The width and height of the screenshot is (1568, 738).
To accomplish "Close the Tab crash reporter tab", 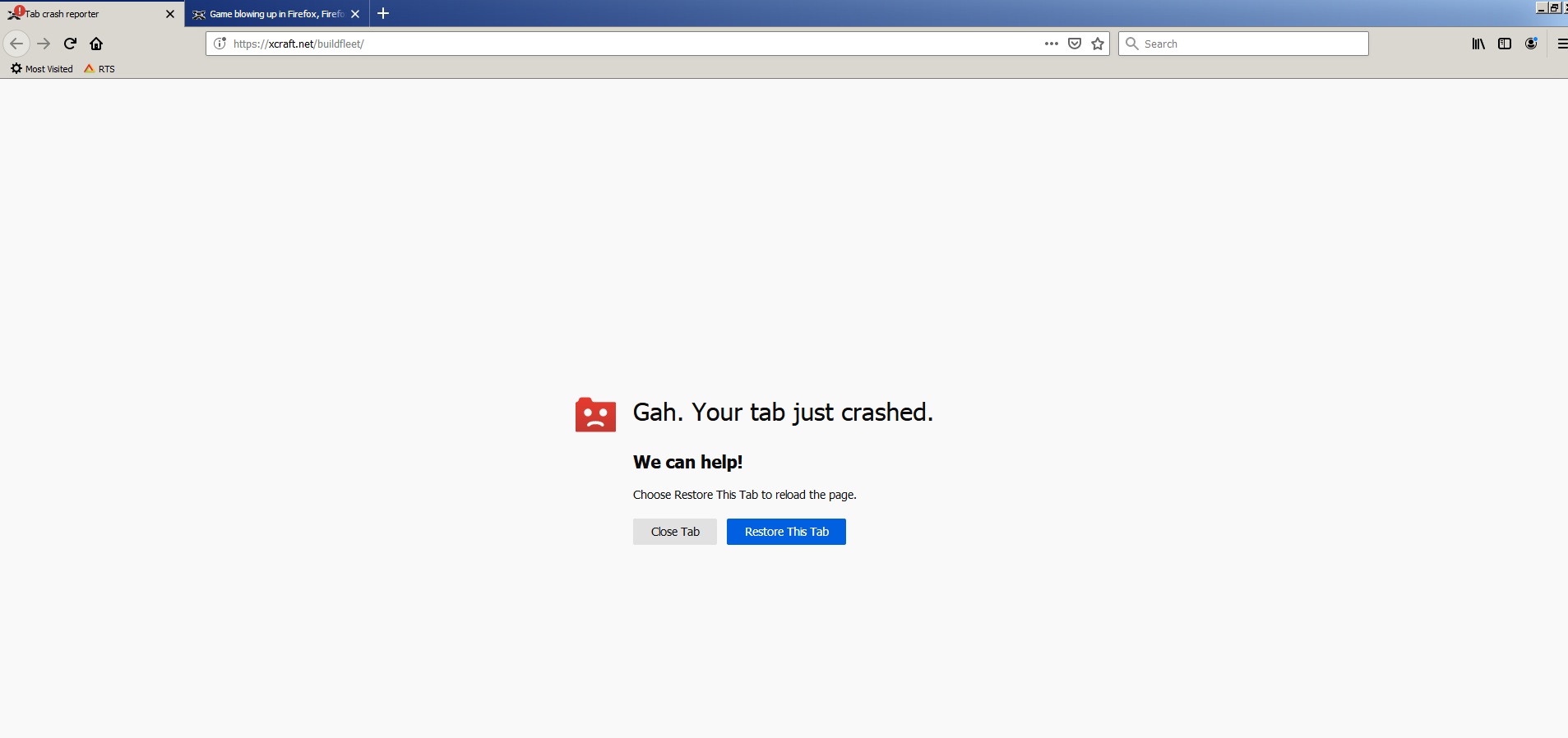I will [170, 14].
